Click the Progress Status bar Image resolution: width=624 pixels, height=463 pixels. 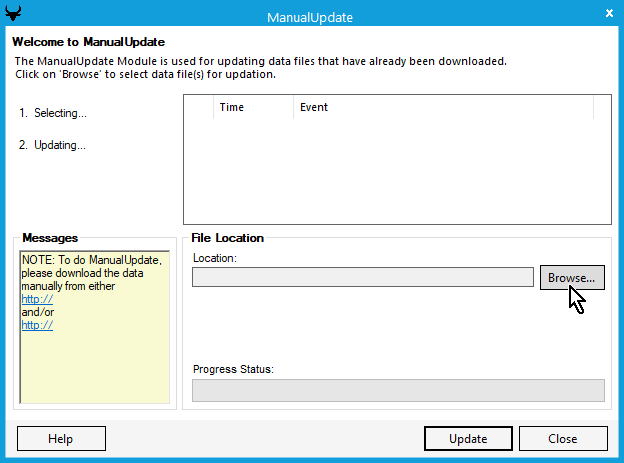point(398,390)
